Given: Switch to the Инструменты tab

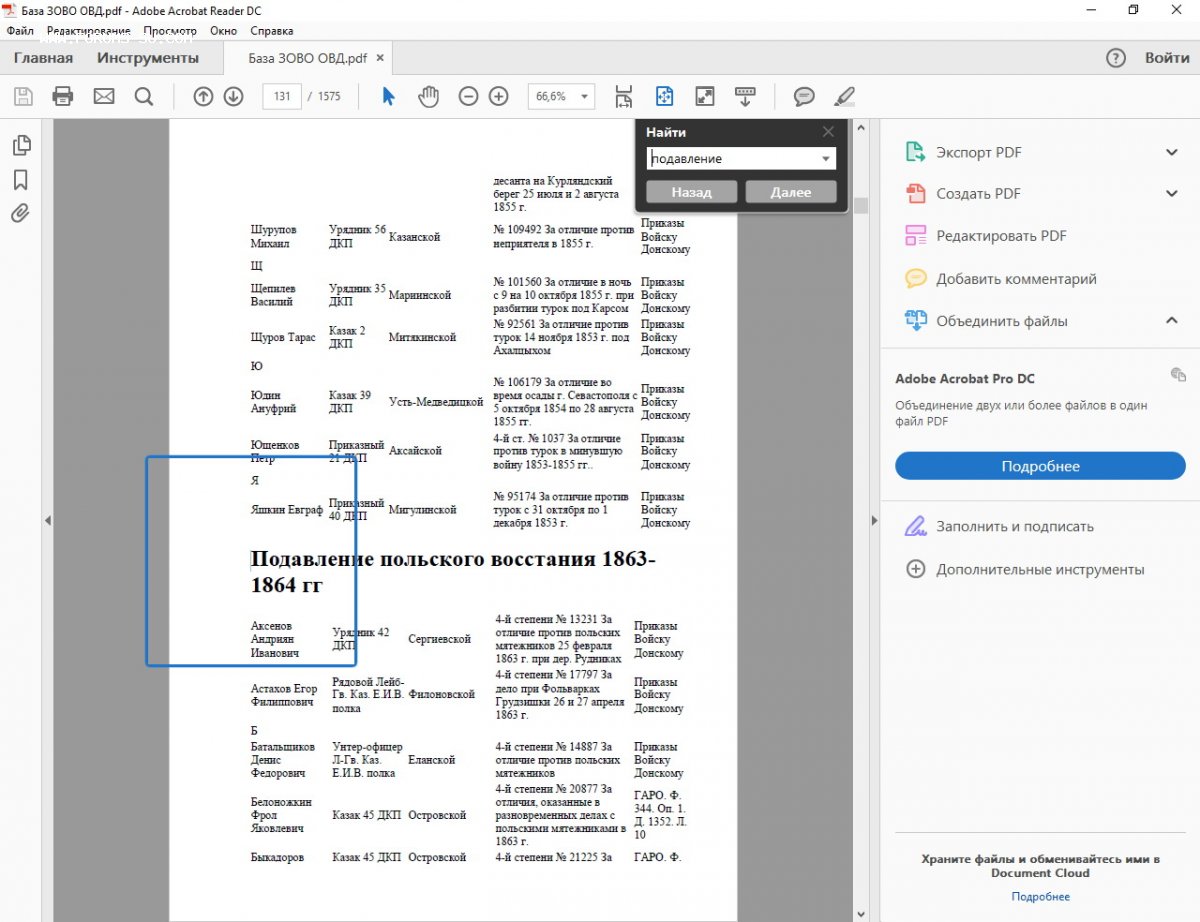Looking at the screenshot, I should tap(148, 58).
